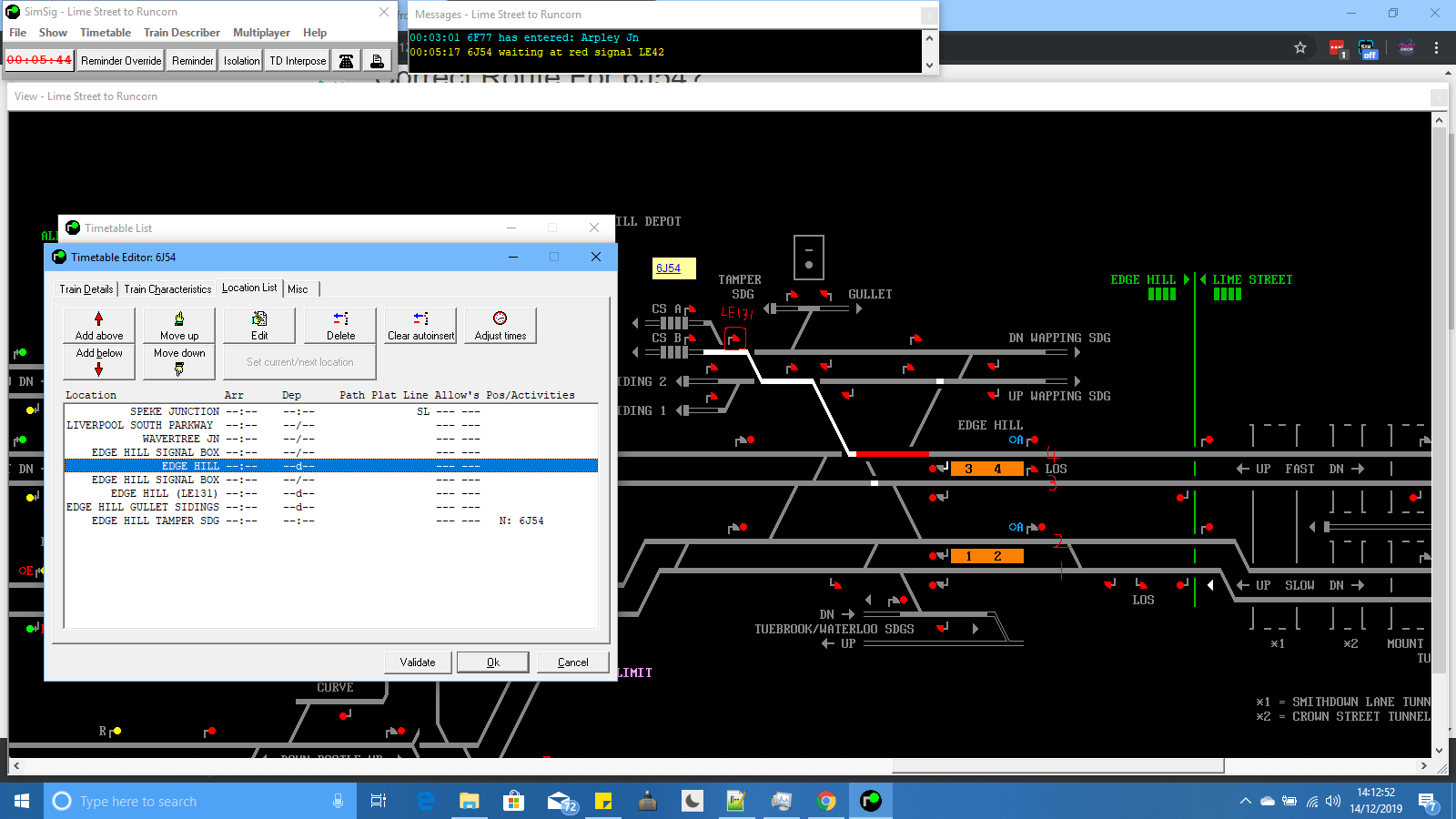Click the Edit location button
1456x819 pixels.
pyautogui.click(x=259, y=325)
